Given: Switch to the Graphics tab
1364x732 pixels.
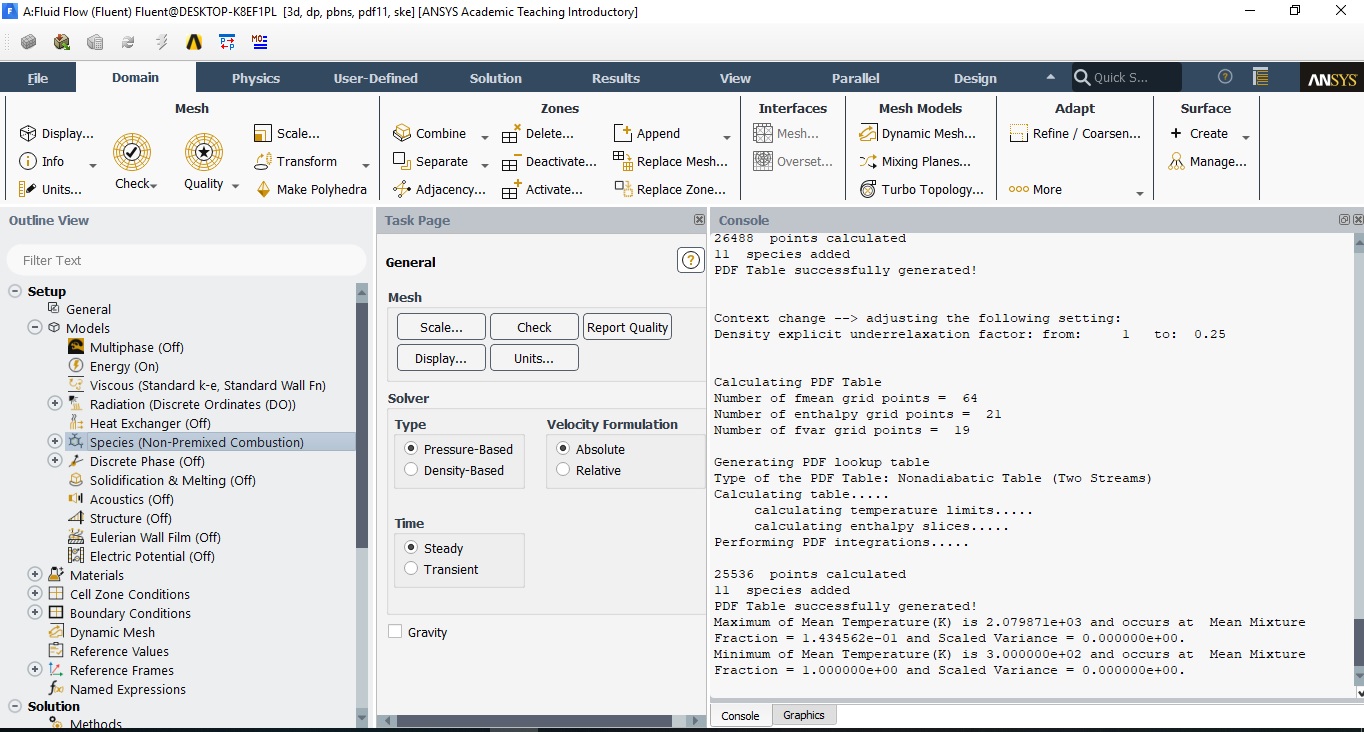Looking at the screenshot, I should point(804,715).
